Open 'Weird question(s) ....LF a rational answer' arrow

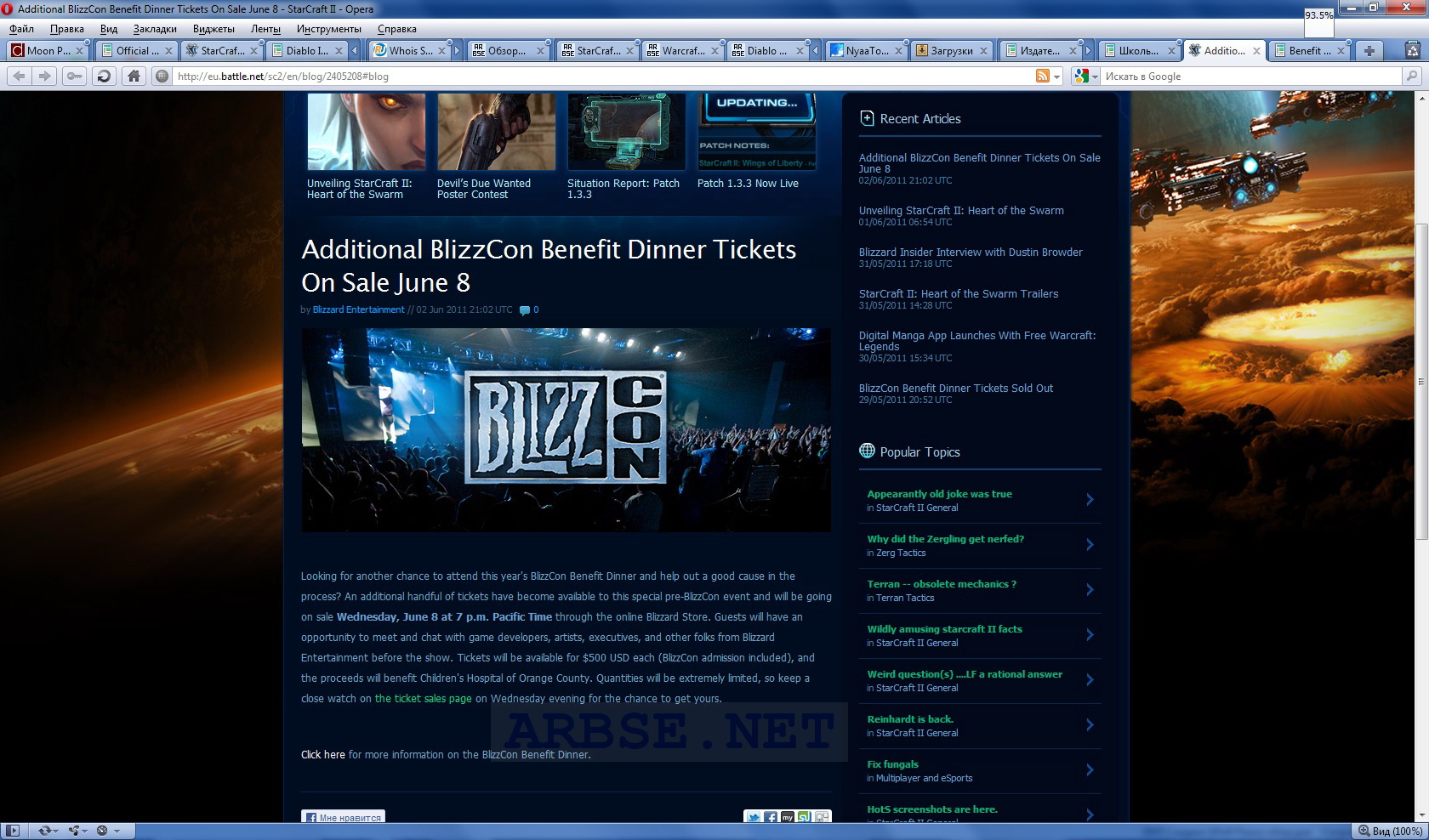[x=1090, y=680]
